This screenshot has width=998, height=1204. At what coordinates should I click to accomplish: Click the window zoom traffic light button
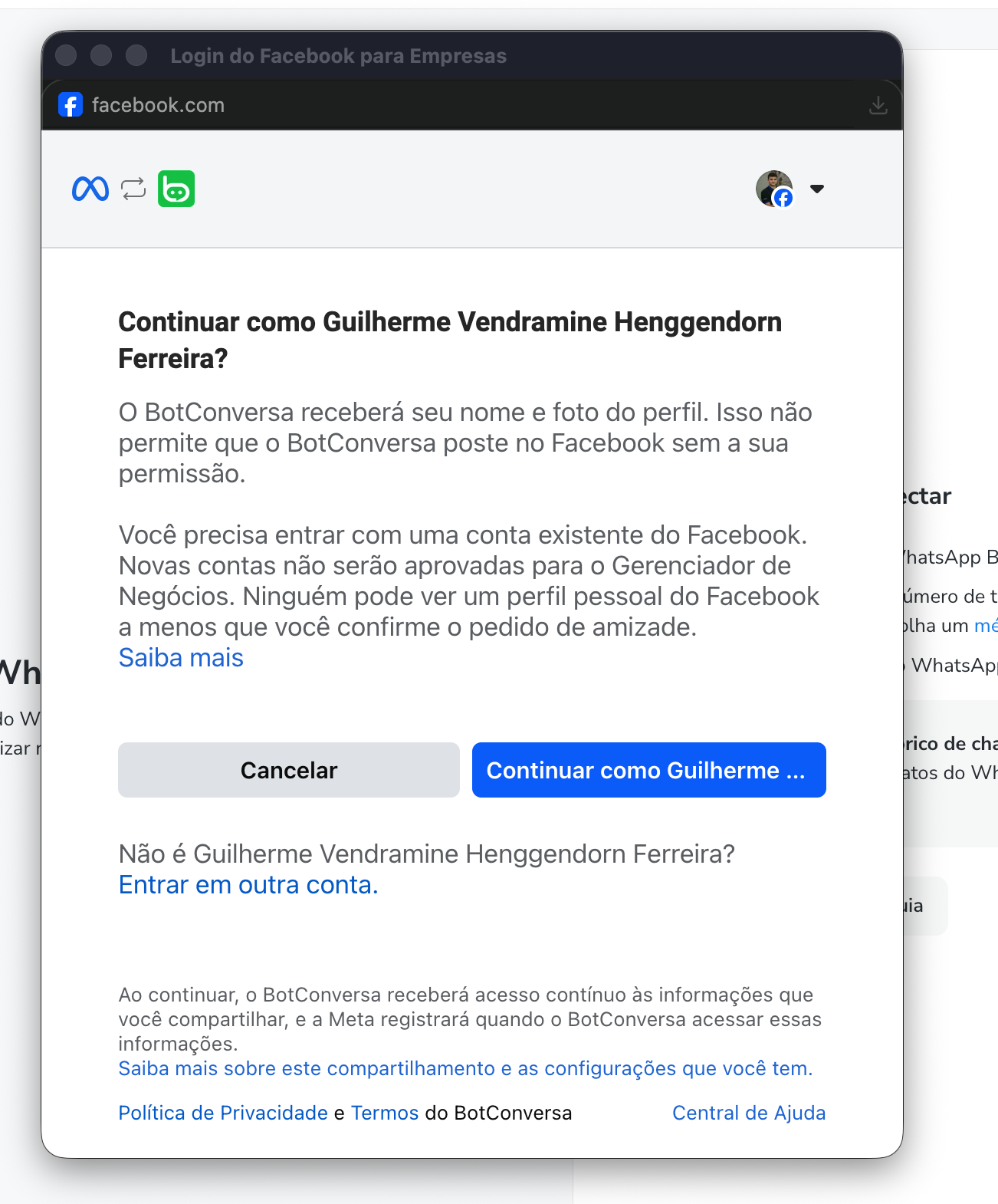tap(136, 55)
